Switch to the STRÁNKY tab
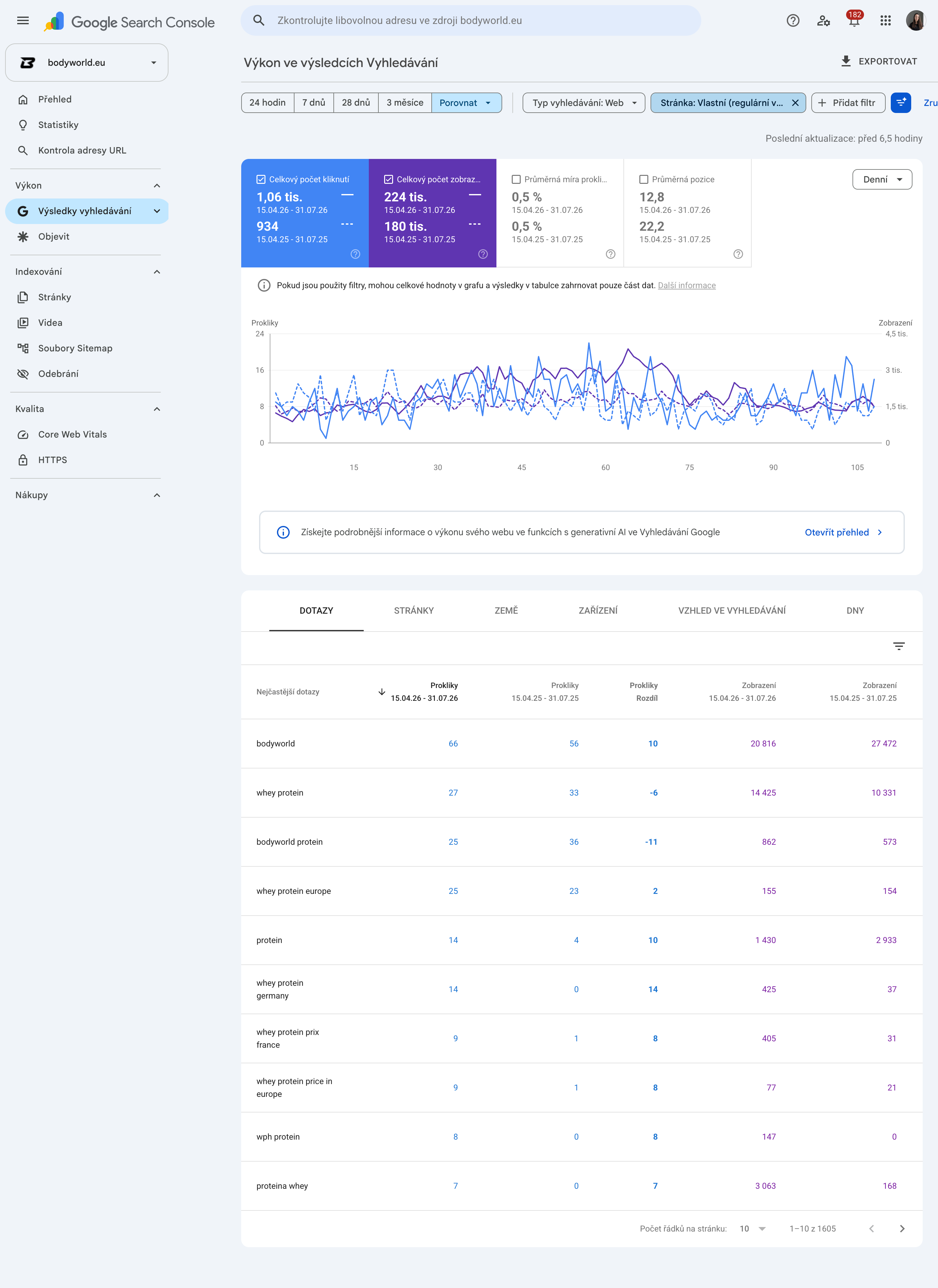The height and width of the screenshot is (1288, 938). (413, 610)
